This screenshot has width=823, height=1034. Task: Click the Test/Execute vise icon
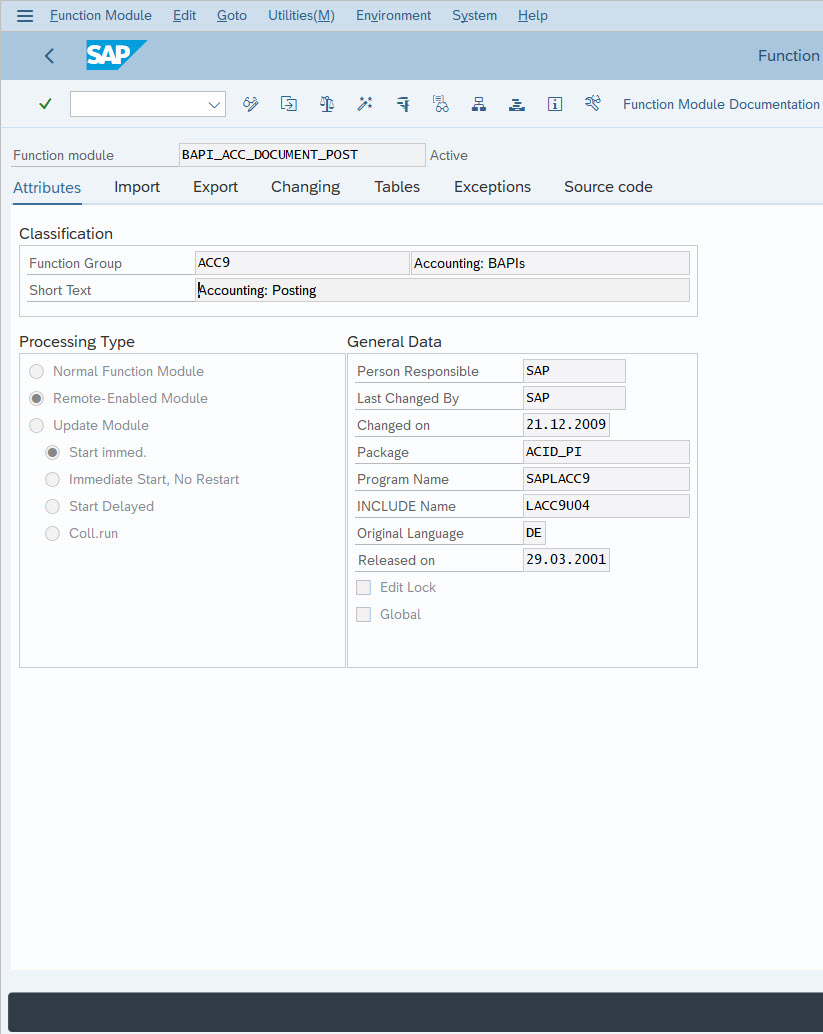(403, 104)
